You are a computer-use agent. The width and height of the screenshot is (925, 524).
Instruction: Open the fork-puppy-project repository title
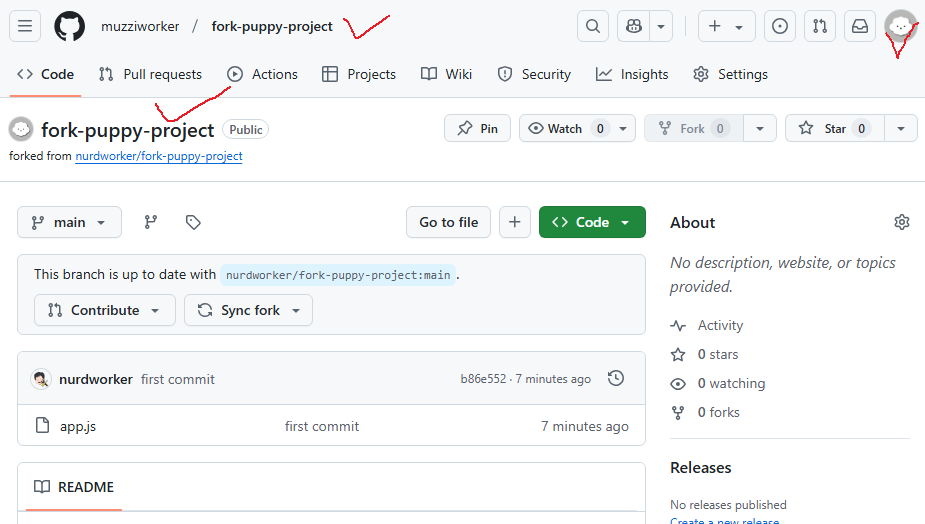(127, 130)
